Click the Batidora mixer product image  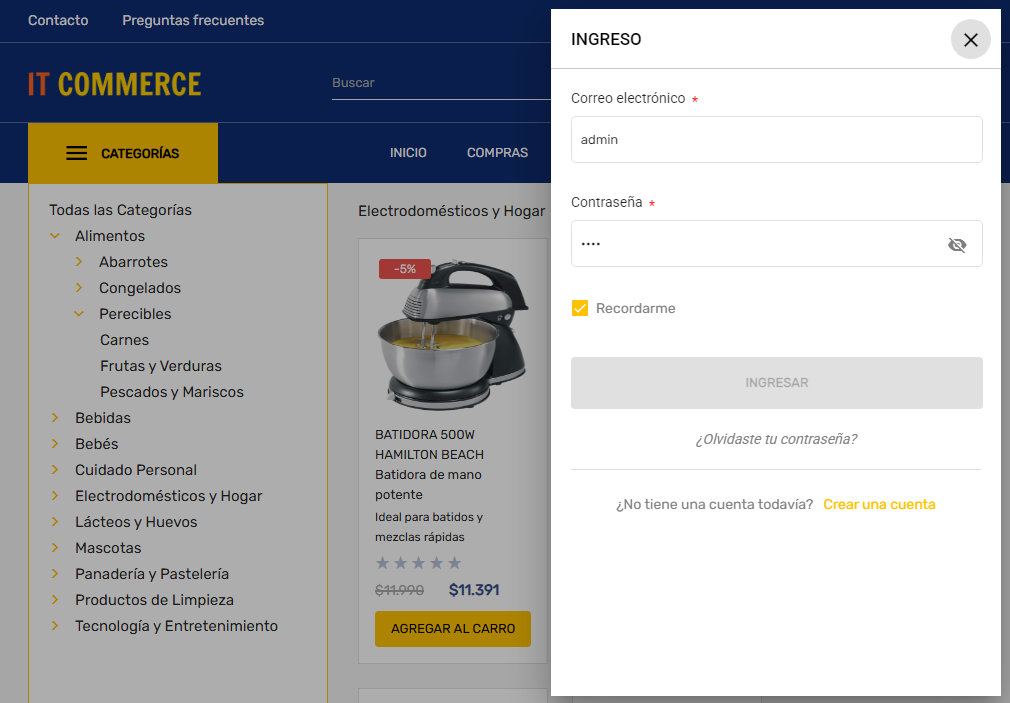452,335
